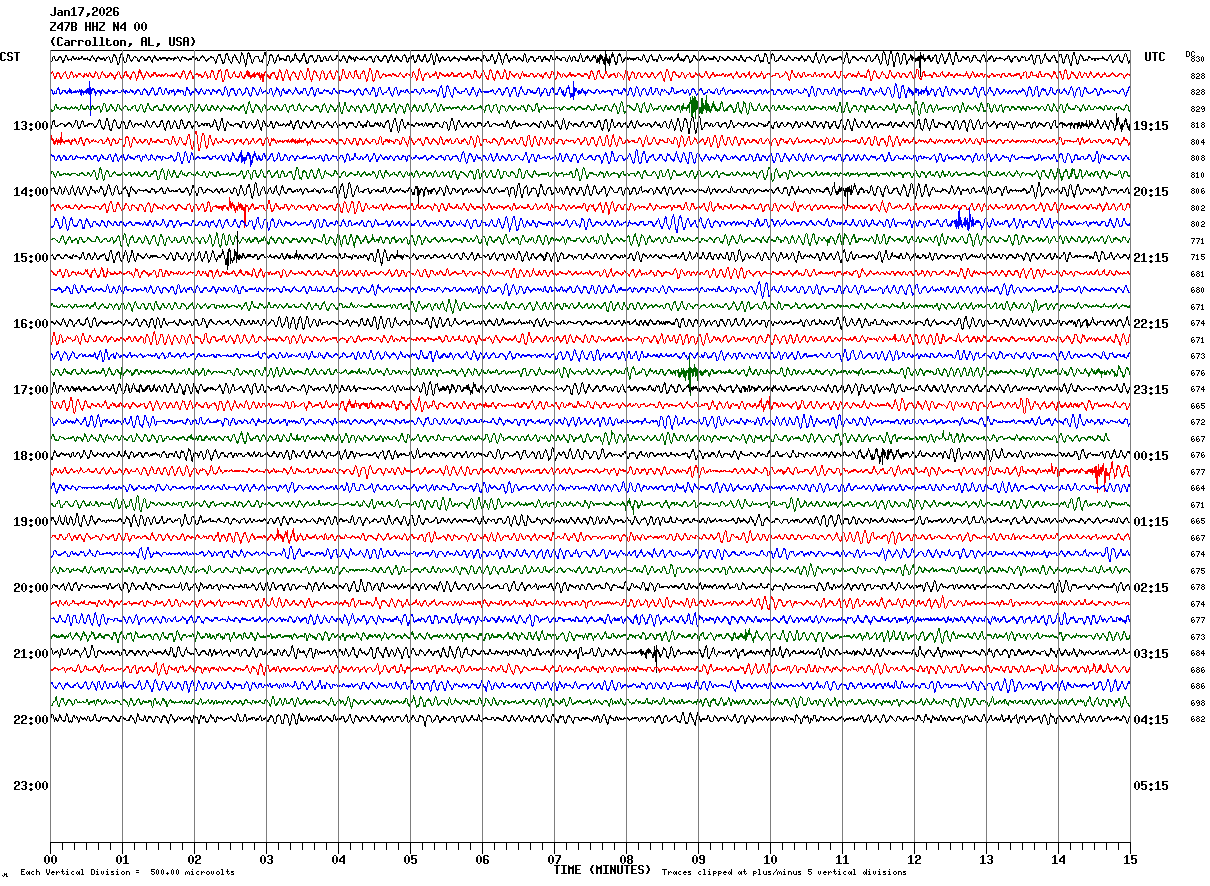1210x886 pixels.
Task: Click the location text (Carrollton, AL, USA)
Action: (x=123, y=42)
